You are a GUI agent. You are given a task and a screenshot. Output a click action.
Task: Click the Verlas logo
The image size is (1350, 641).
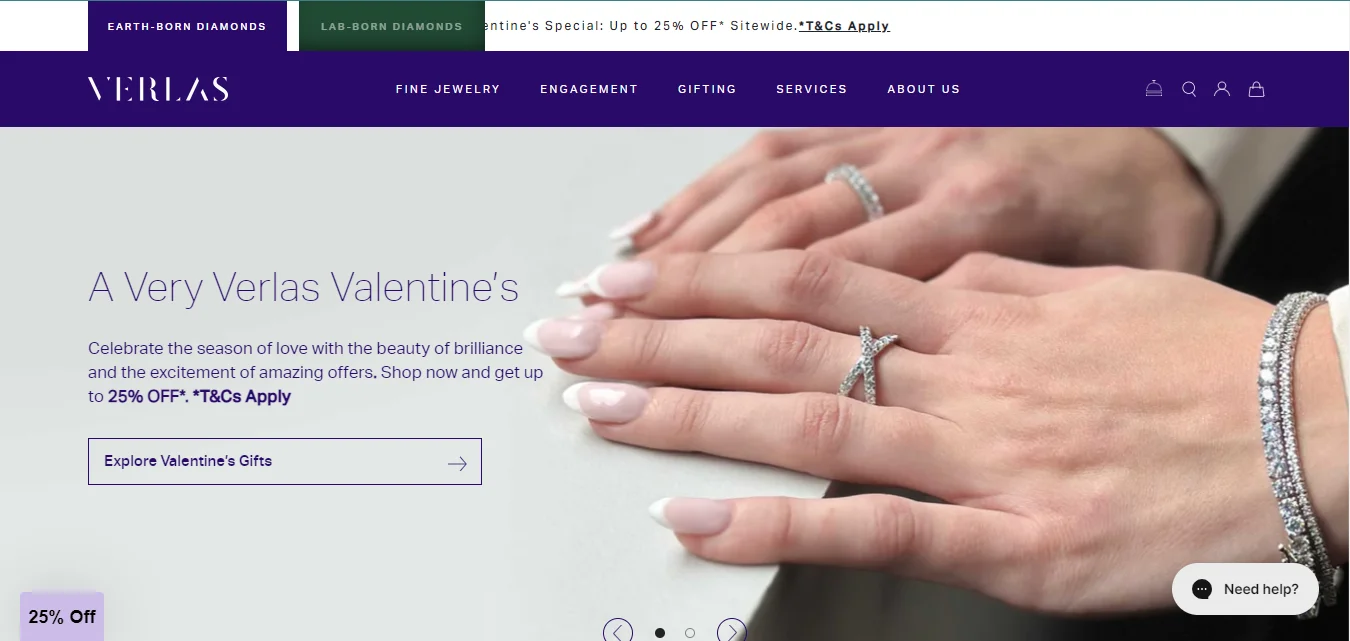[x=158, y=89]
